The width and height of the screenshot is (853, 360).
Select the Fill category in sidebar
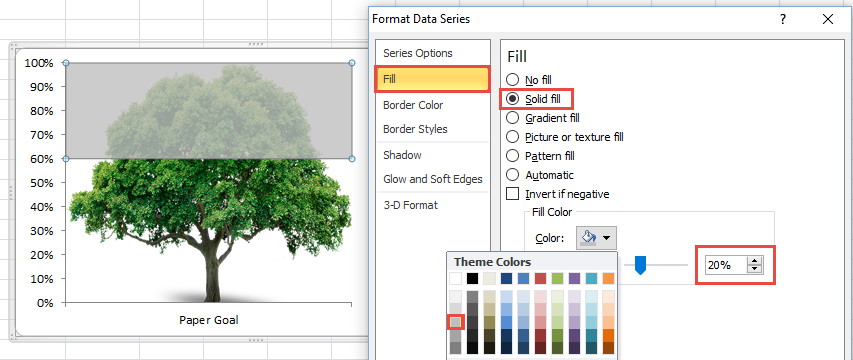click(x=432, y=79)
